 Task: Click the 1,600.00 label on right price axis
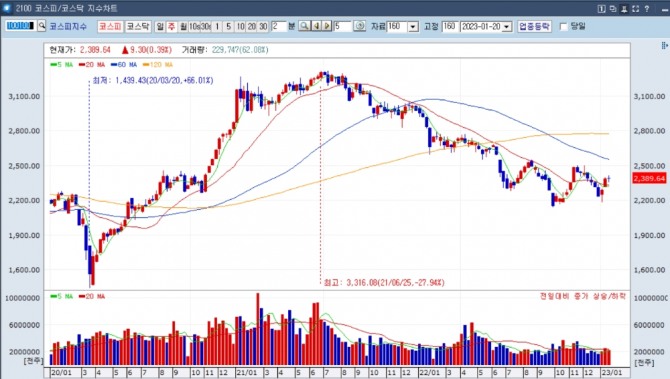coord(649,270)
